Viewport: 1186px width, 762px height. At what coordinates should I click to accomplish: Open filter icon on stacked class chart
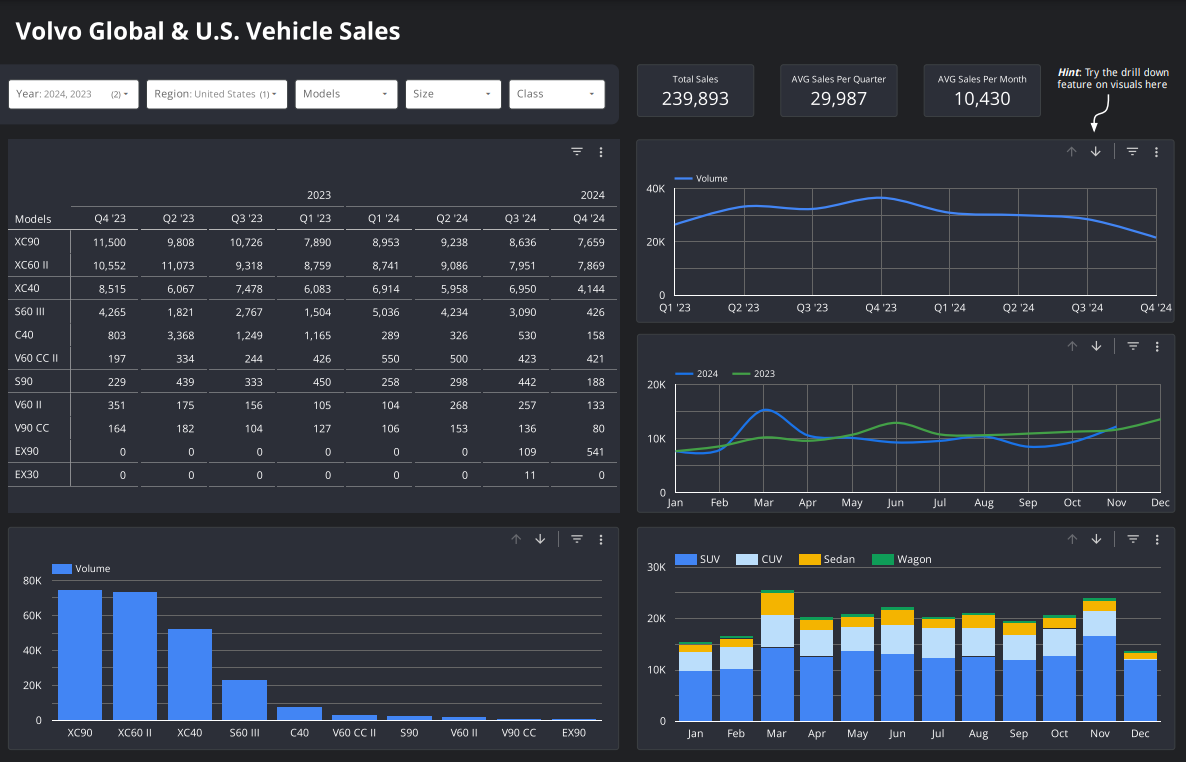point(1133,540)
